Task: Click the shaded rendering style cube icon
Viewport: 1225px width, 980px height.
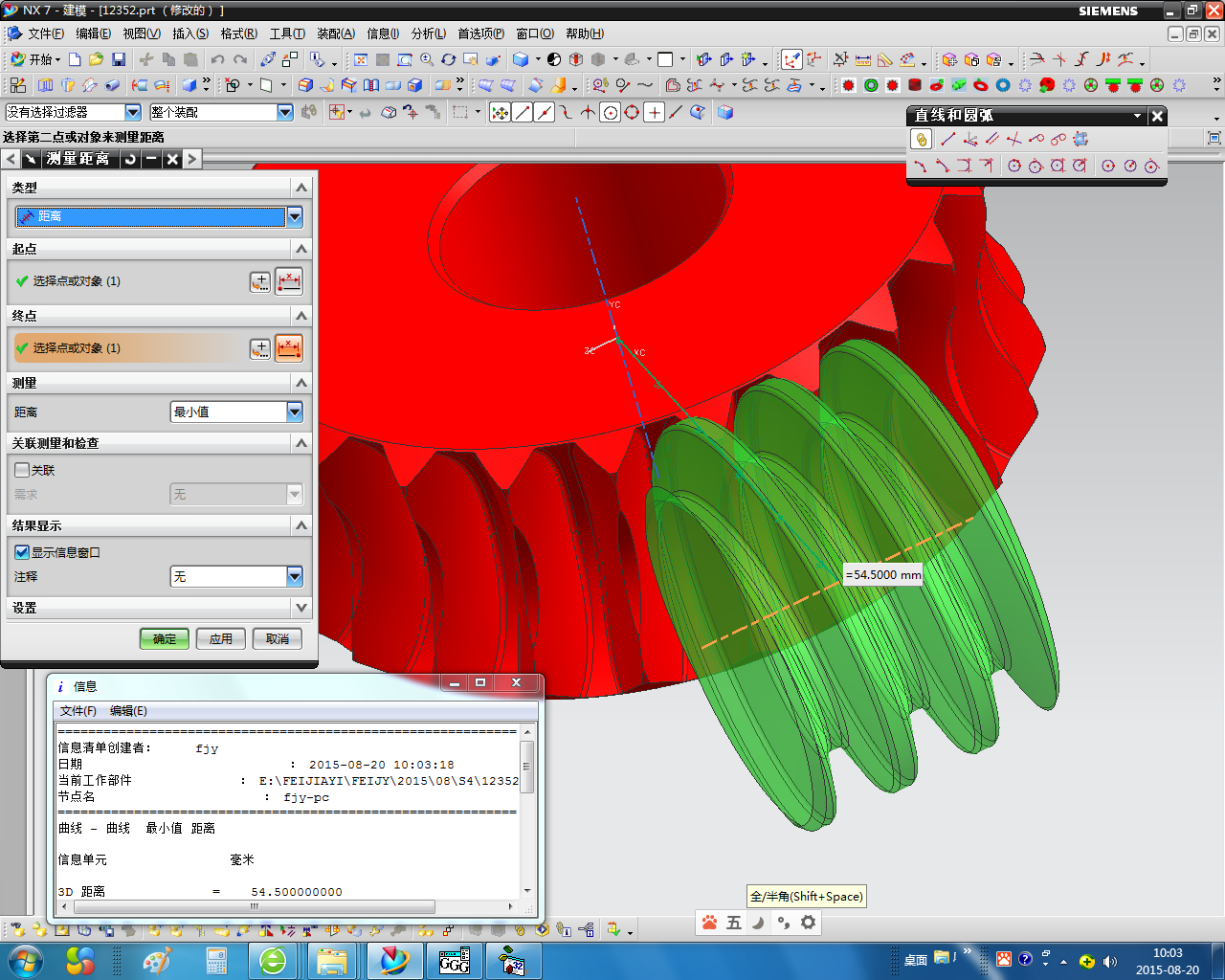Action: click(520, 59)
